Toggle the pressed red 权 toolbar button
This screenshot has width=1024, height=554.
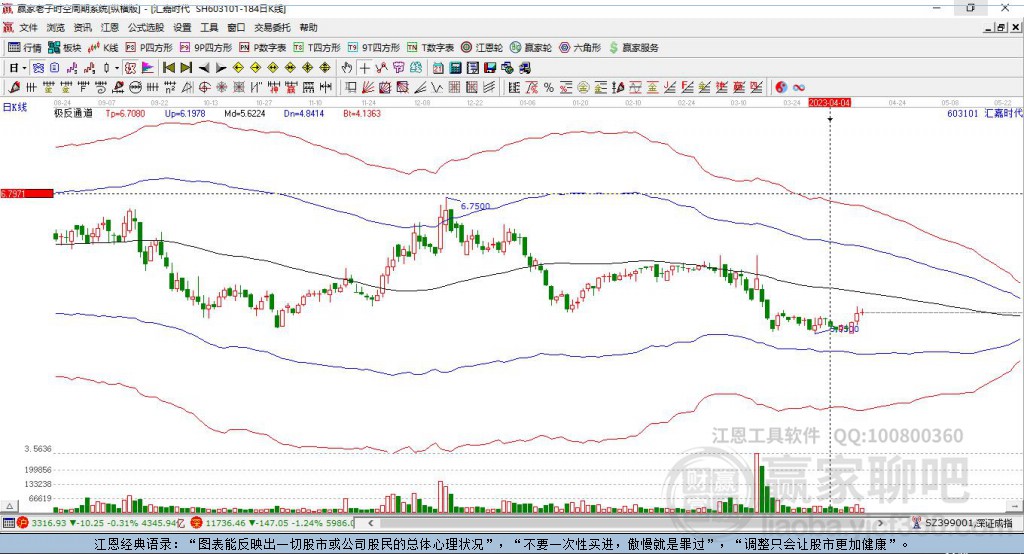coord(131,67)
